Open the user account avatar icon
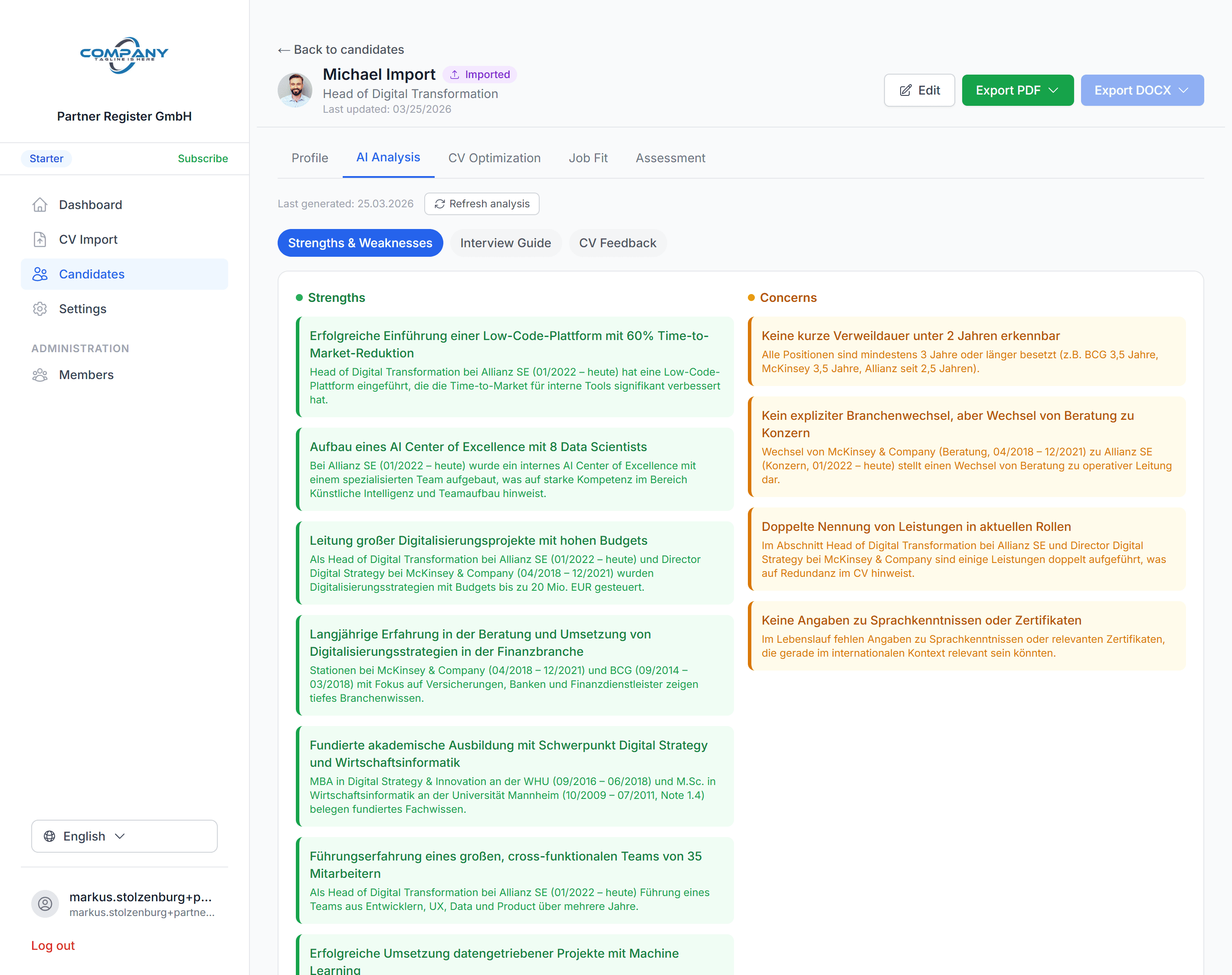Image resolution: width=1232 pixels, height=975 pixels. [x=45, y=903]
